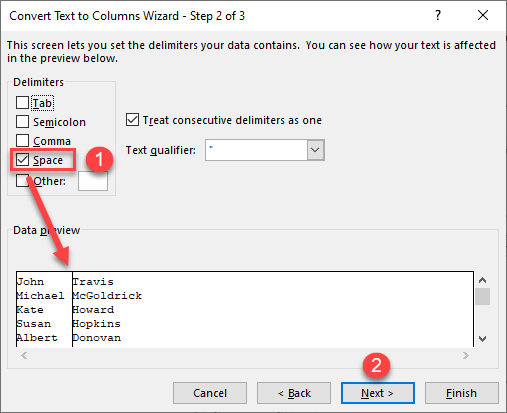507x413 pixels.
Task: Enable the Semicolon delimiter checkbox
Action: click(x=22, y=122)
